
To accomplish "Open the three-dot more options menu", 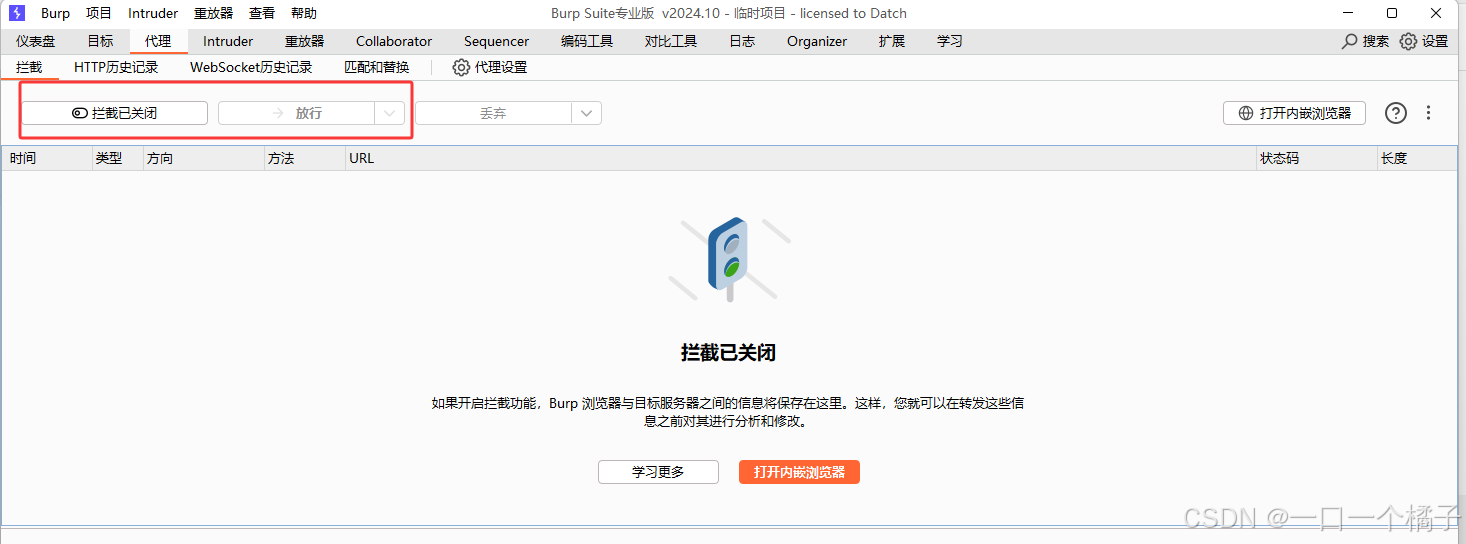I will [1428, 113].
